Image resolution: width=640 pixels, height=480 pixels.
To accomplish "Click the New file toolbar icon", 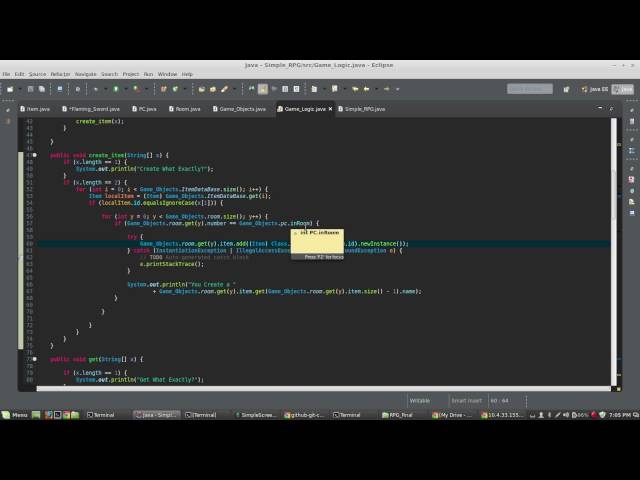I will pos(10,89).
